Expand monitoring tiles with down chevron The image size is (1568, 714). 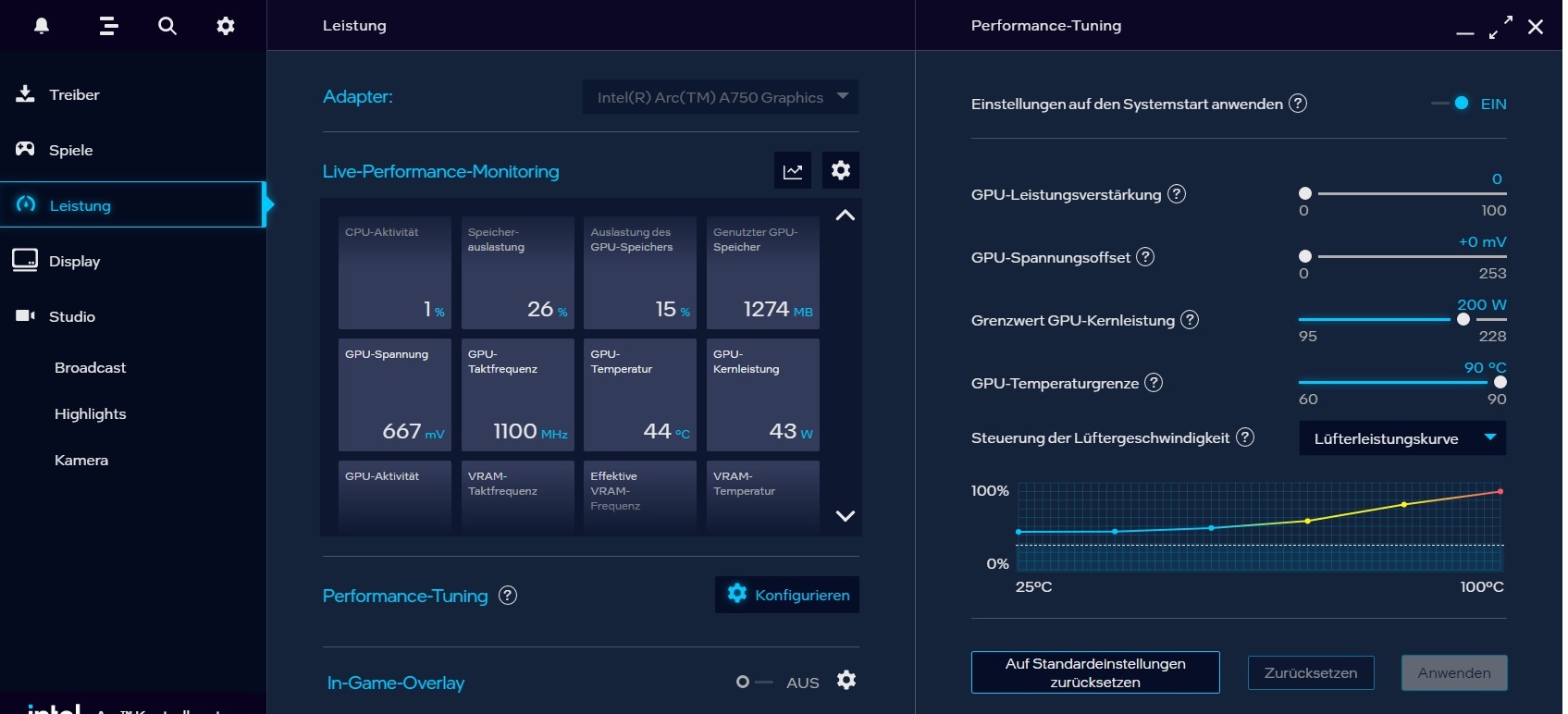pyautogui.click(x=846, y=516)
